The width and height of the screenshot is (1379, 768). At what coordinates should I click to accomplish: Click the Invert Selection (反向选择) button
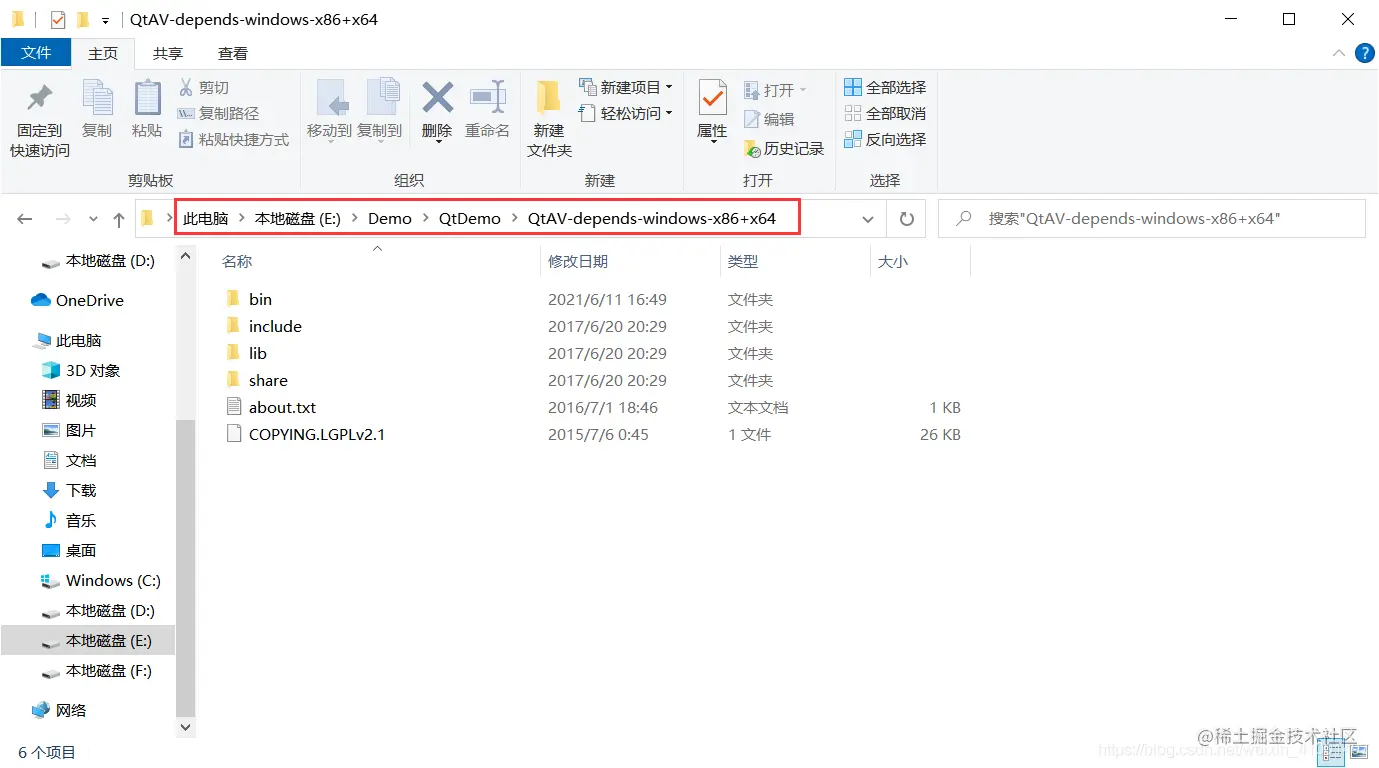point(884,139)
